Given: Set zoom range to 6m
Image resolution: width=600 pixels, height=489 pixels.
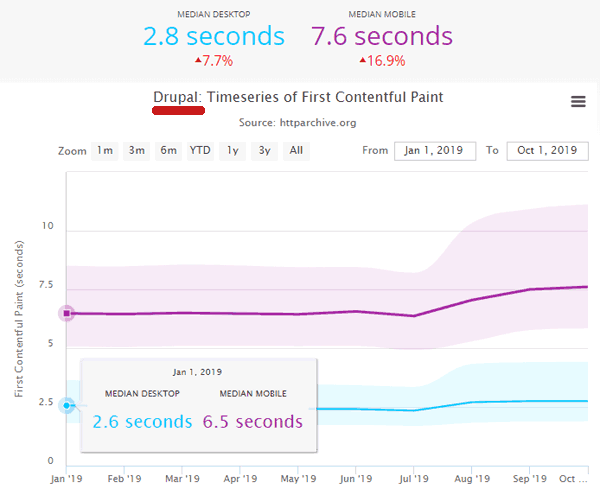Looking at the screenshot, I should coord(168,151).
